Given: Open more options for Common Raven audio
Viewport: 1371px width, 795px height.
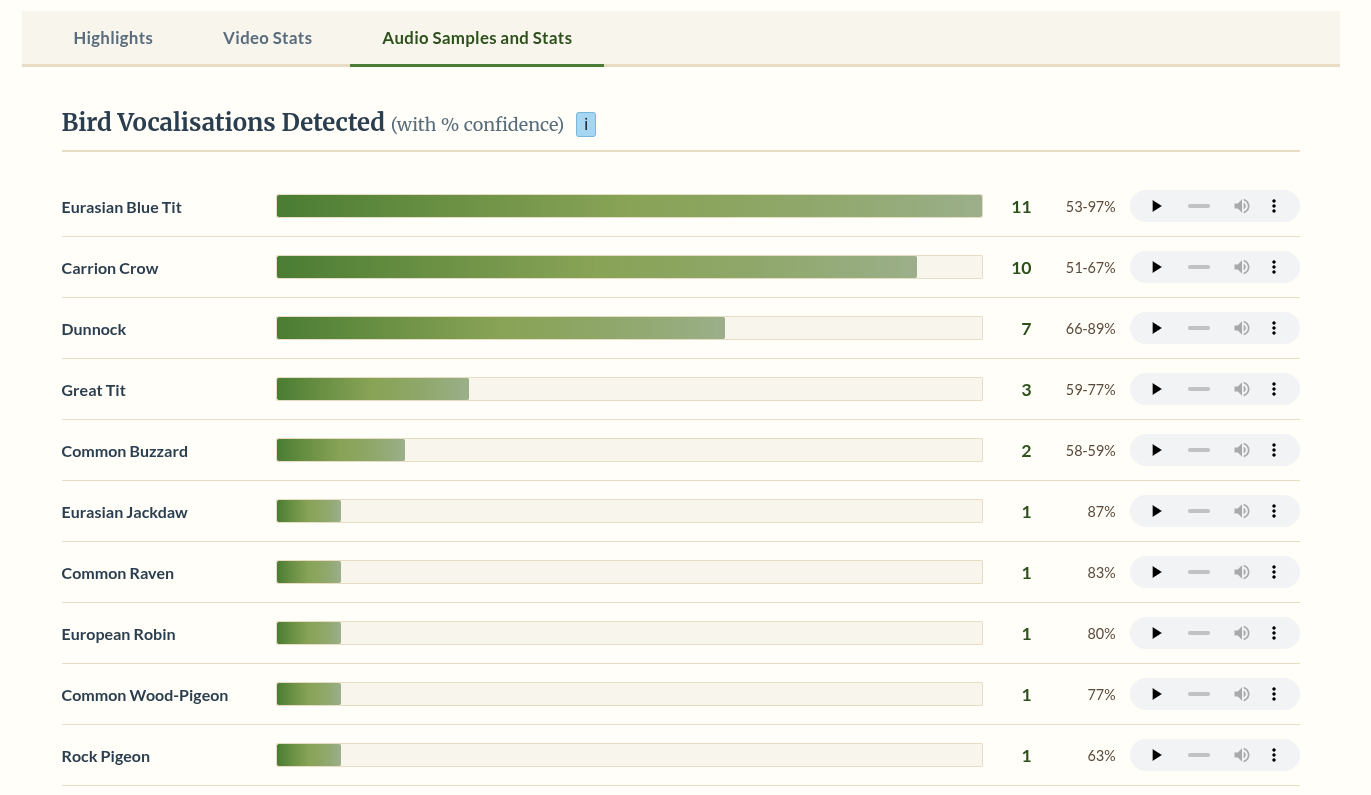Looking at the screenshot, I should tap(1274, 572).
